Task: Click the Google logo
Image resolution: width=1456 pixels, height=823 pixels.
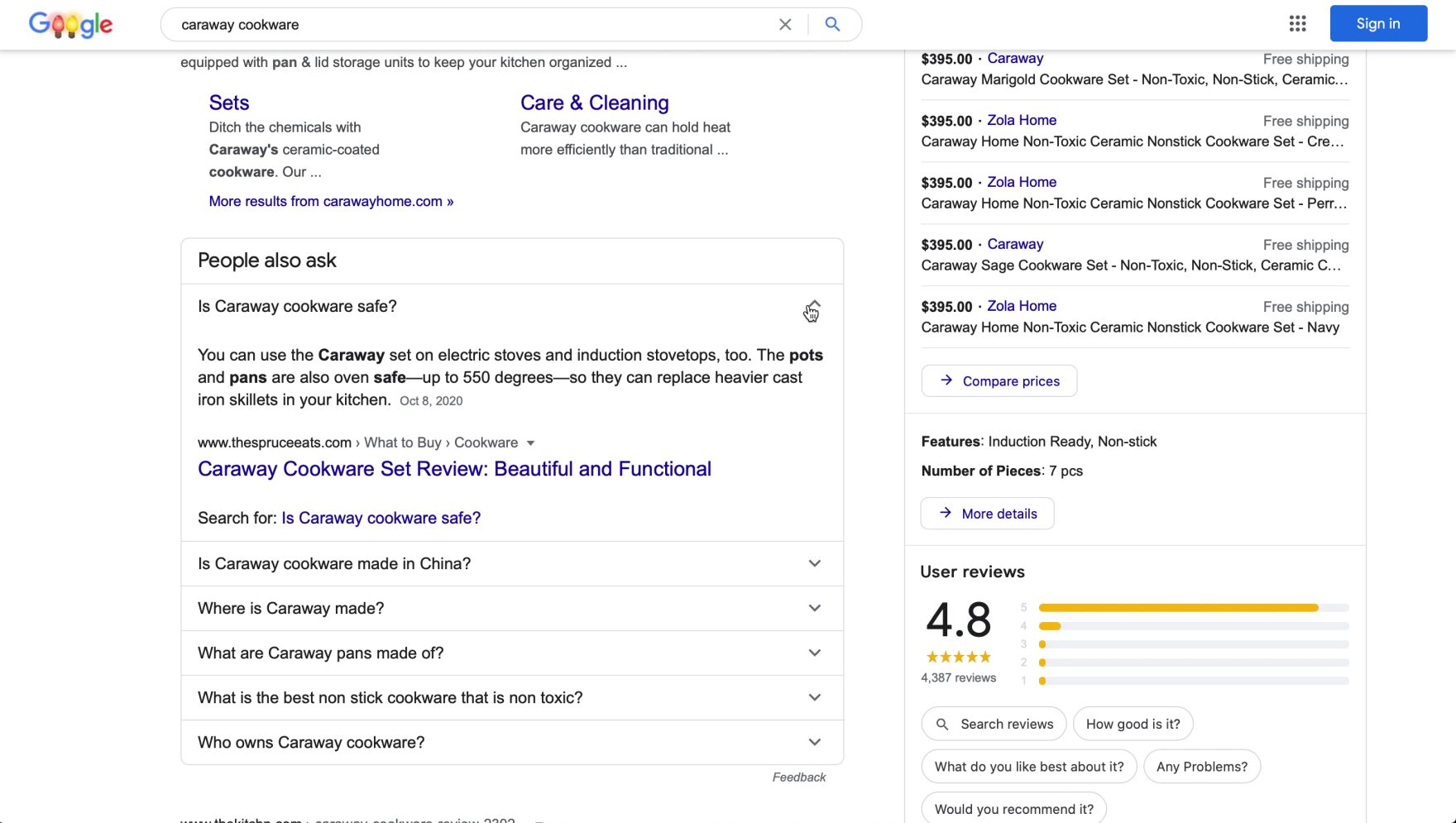Action: point(70,25)
